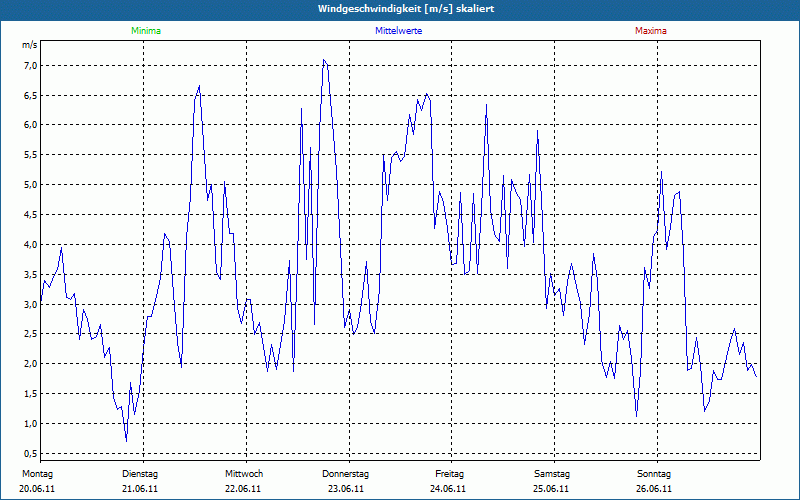Click the date 25.06.11

pos(551,489)
